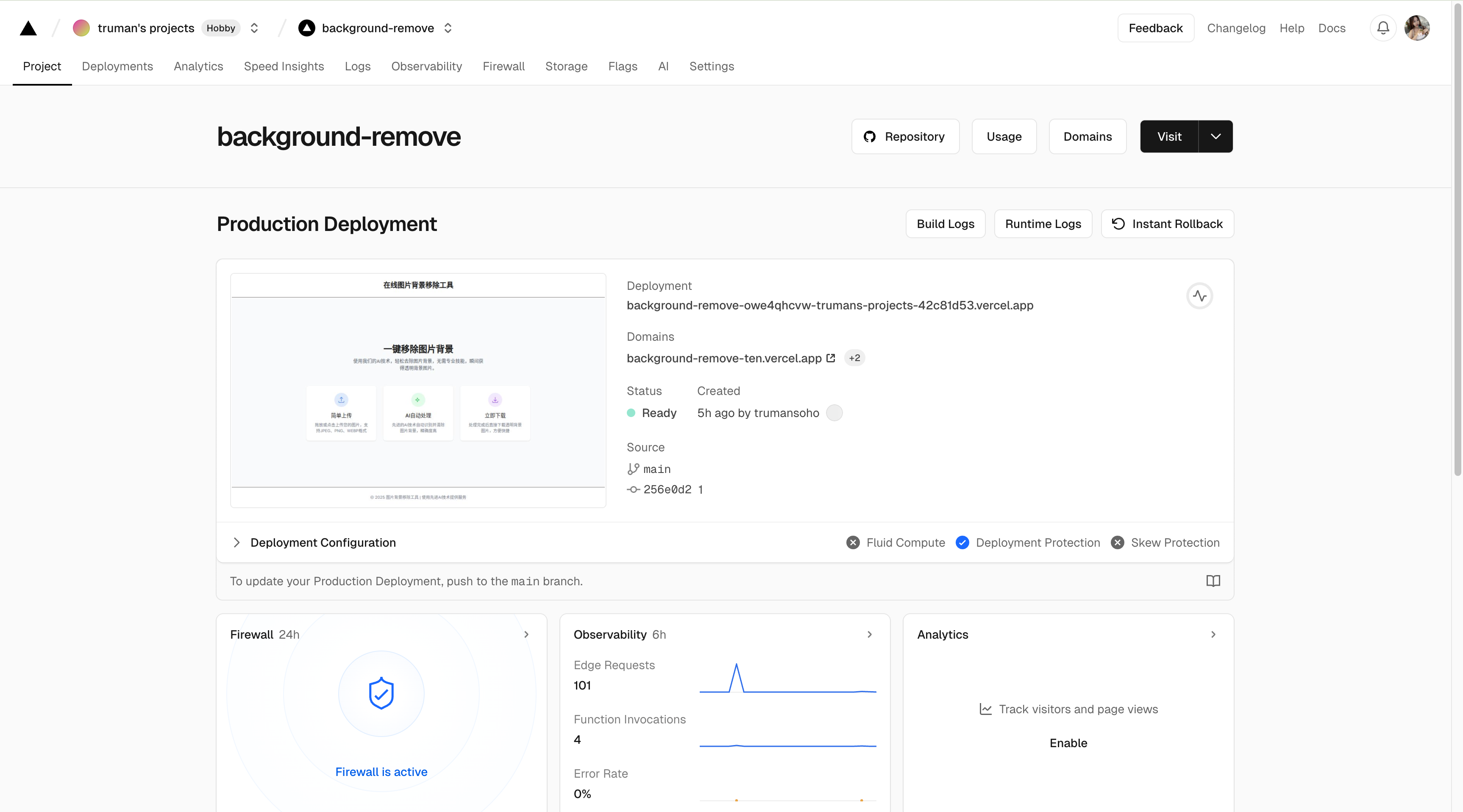
Task: Click Instant Rollback
Action: [x=1167, y=224]
